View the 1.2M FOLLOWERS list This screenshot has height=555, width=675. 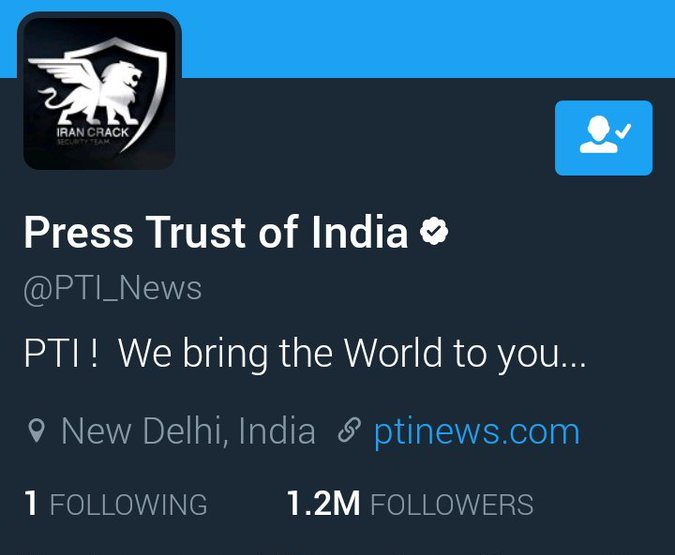(x=410, y=503)
